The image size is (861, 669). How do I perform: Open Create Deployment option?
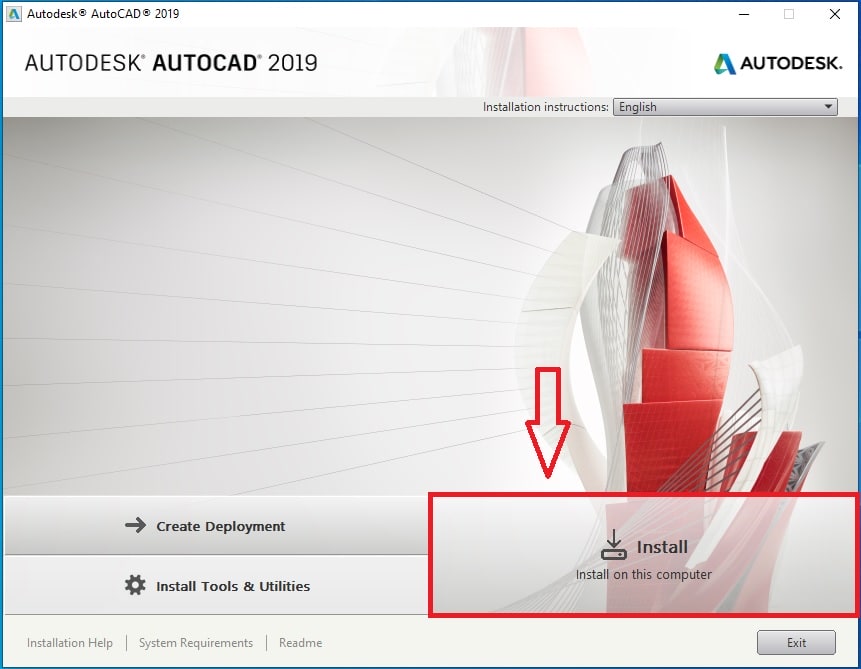pyautogui.click(x=216, y=526)
